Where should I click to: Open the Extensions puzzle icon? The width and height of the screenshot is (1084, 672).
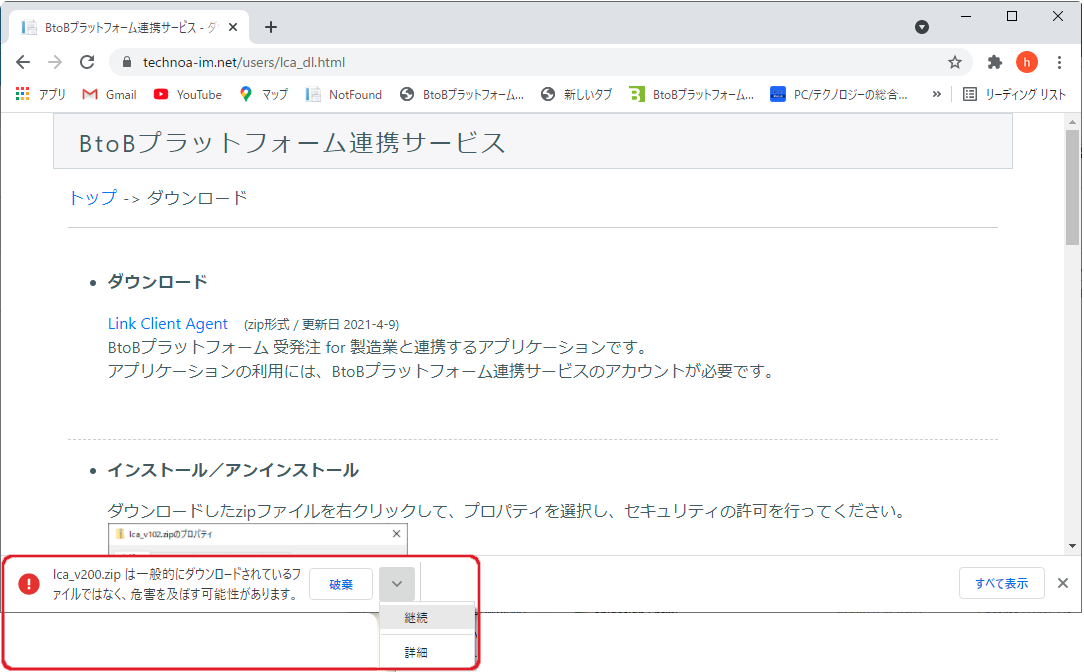994,62
